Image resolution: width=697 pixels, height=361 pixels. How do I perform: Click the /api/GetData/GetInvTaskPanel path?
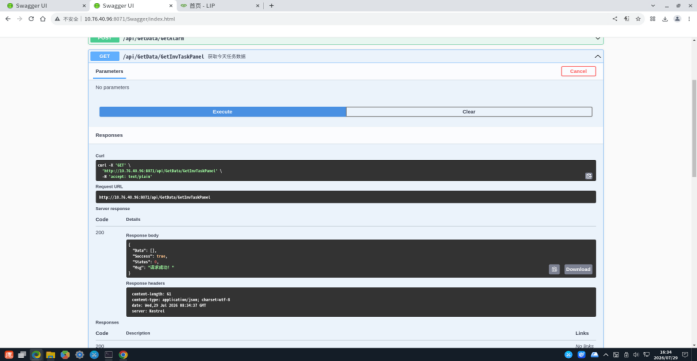(x=164, y=56)
